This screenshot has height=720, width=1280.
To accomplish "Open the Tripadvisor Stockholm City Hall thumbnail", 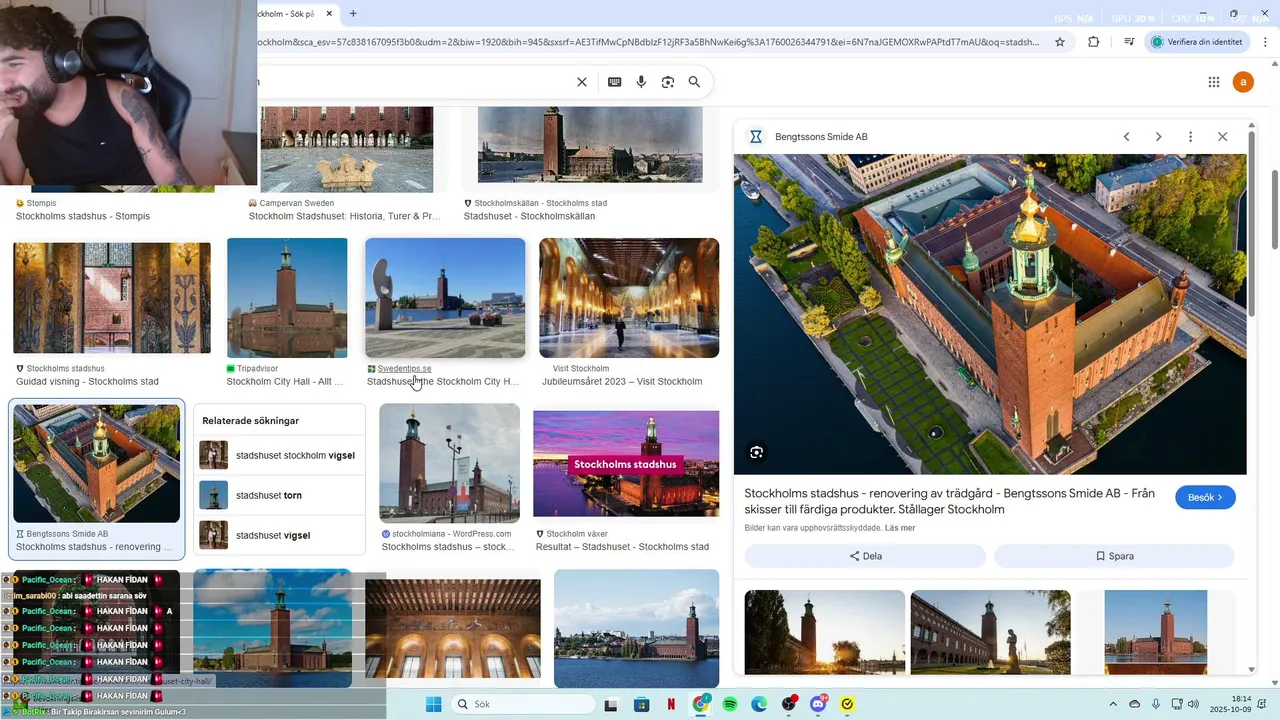I will (287, 298).
